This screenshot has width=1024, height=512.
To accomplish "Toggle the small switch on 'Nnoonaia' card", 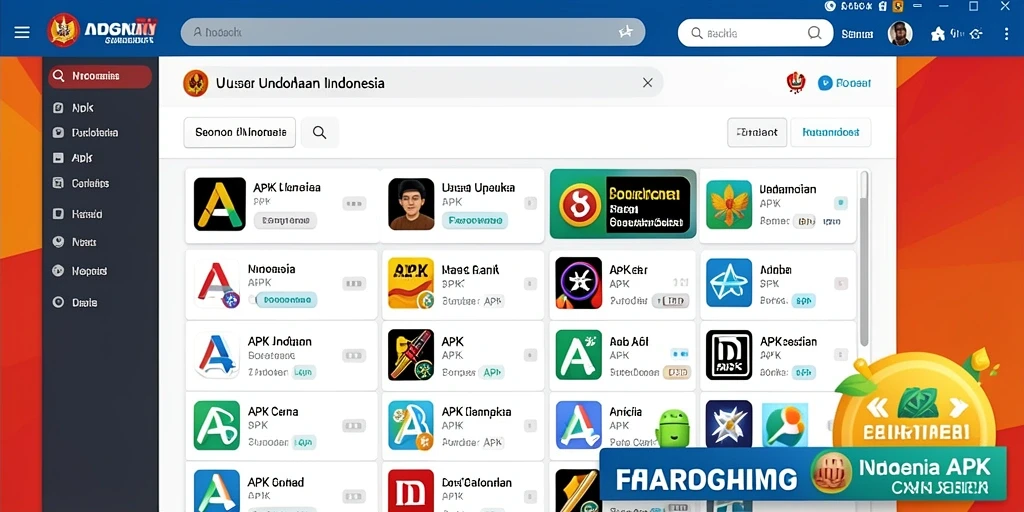I will point(354,283).
